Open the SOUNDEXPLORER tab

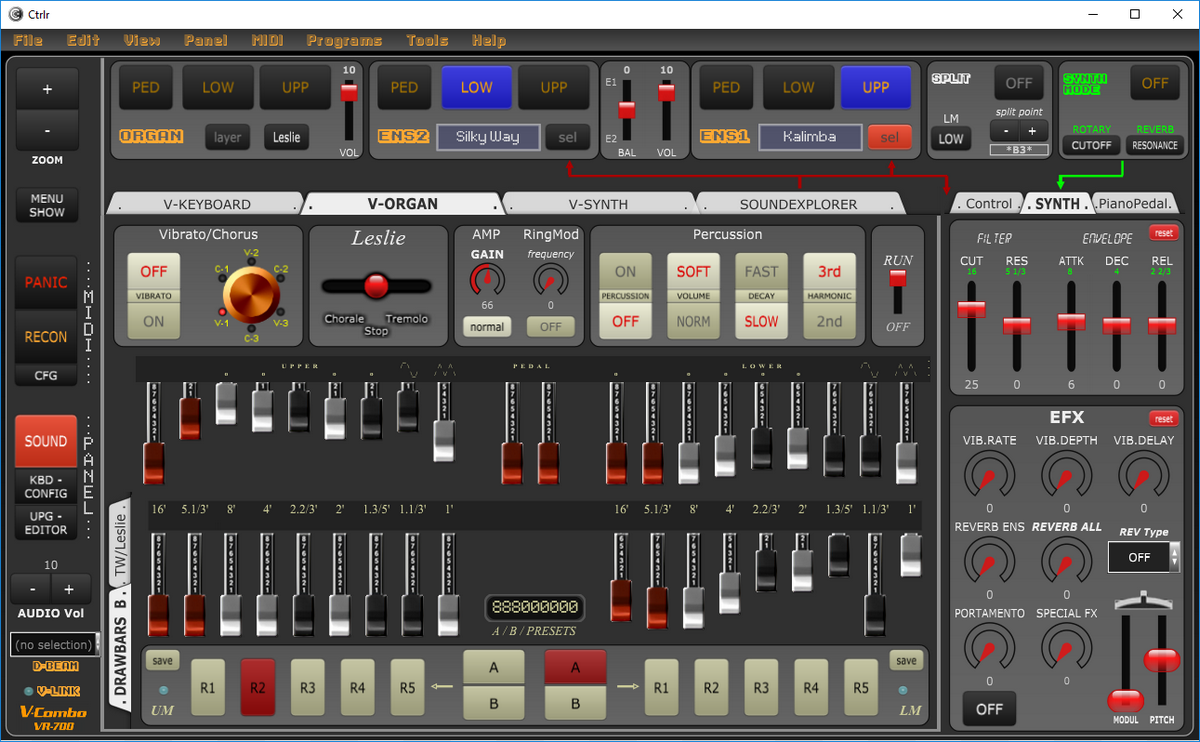click(798, 204)
